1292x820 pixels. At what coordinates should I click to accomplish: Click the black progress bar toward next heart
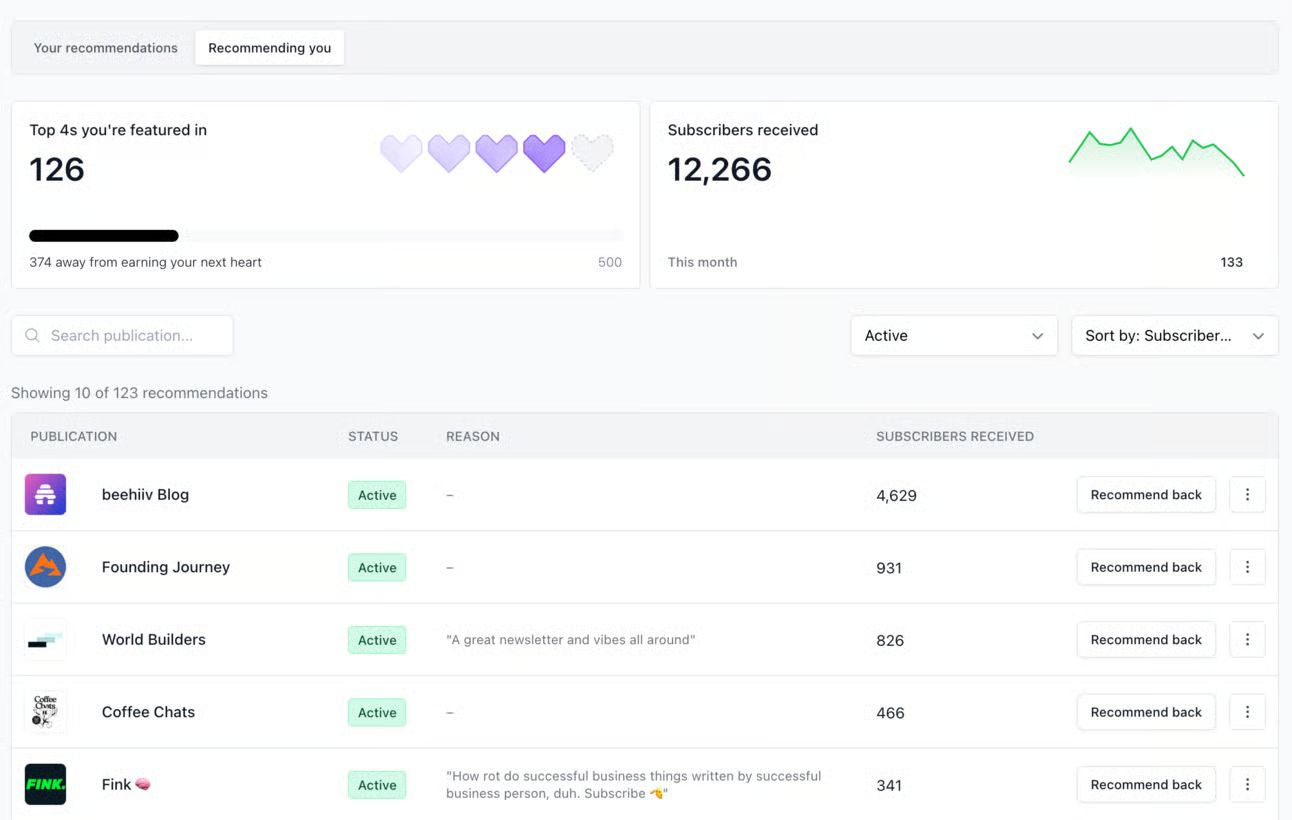104,236
